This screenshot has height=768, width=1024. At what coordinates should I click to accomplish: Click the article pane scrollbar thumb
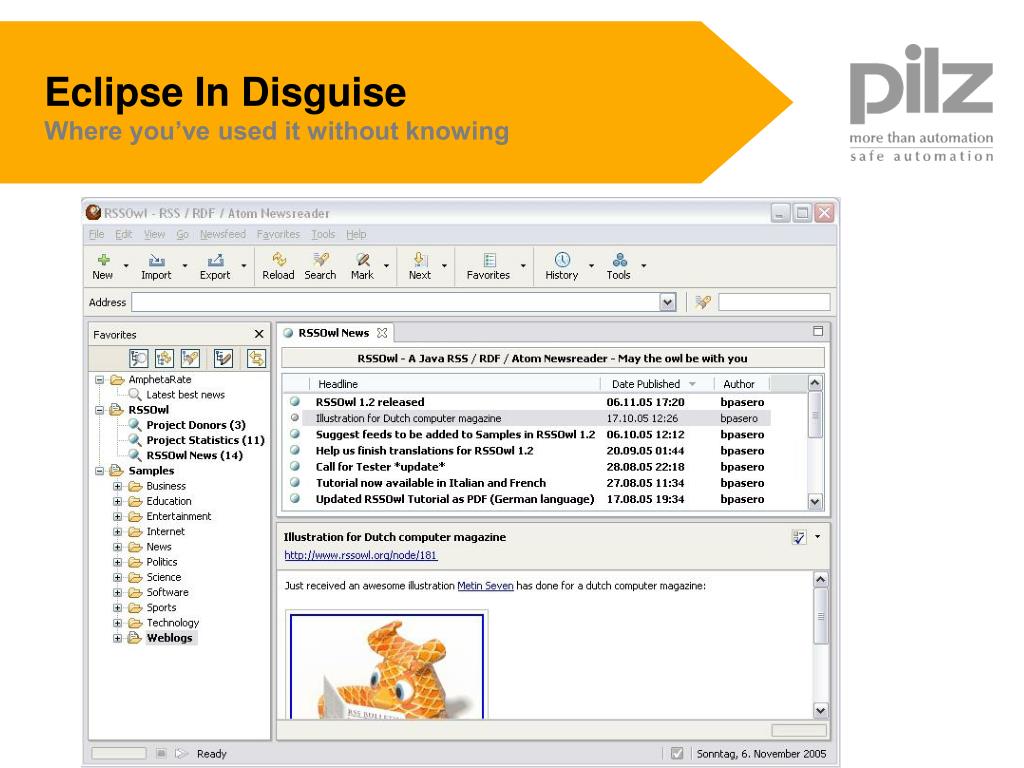(821, 616)
